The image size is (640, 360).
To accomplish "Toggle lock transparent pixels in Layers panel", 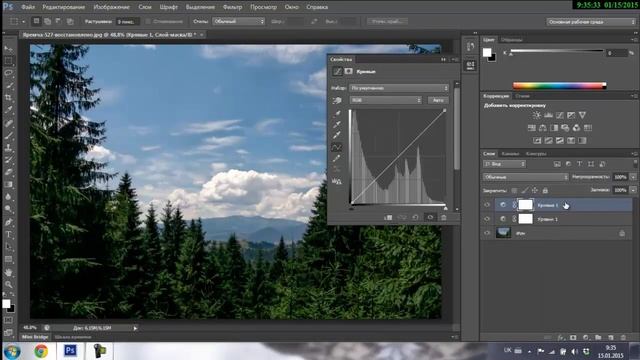I will pos(514,190).
